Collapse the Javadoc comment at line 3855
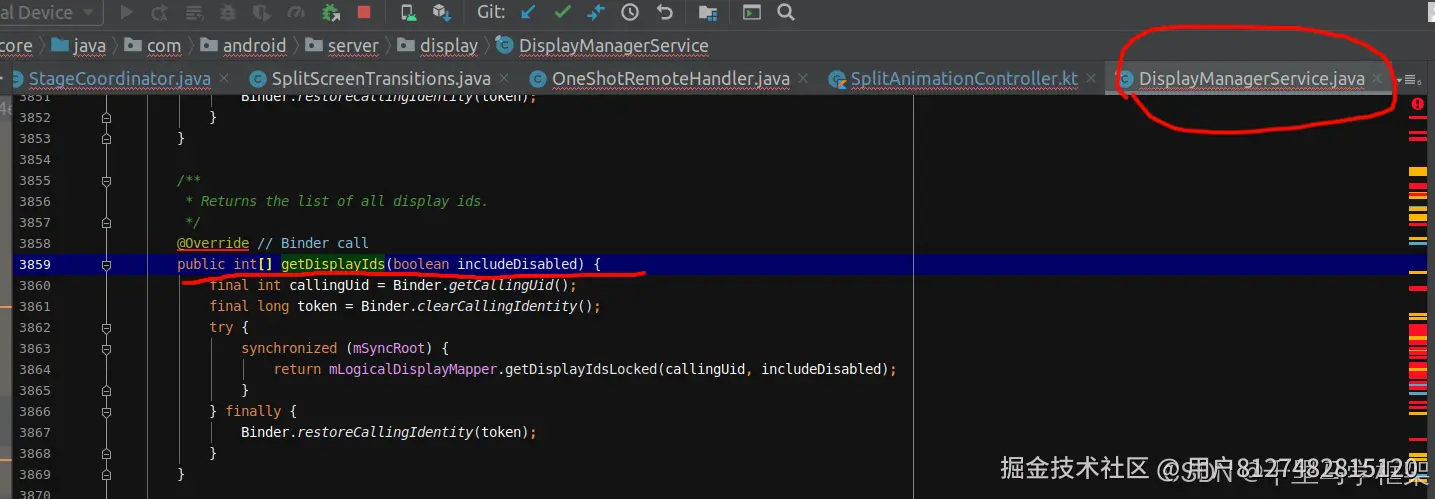Screen dimensions: 1435x499 click(106, 181)
